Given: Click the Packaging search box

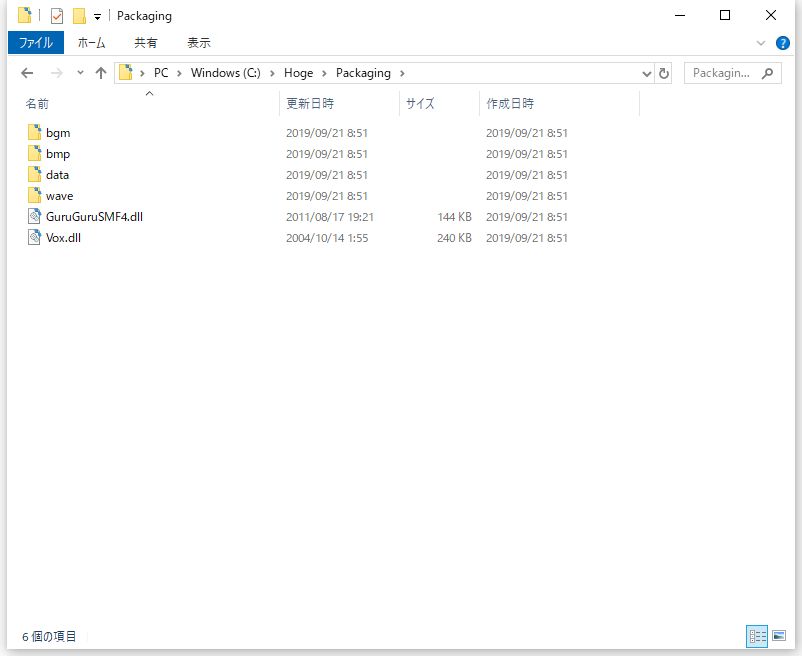Looking at the screenshot, I should [x=733, y=73].
